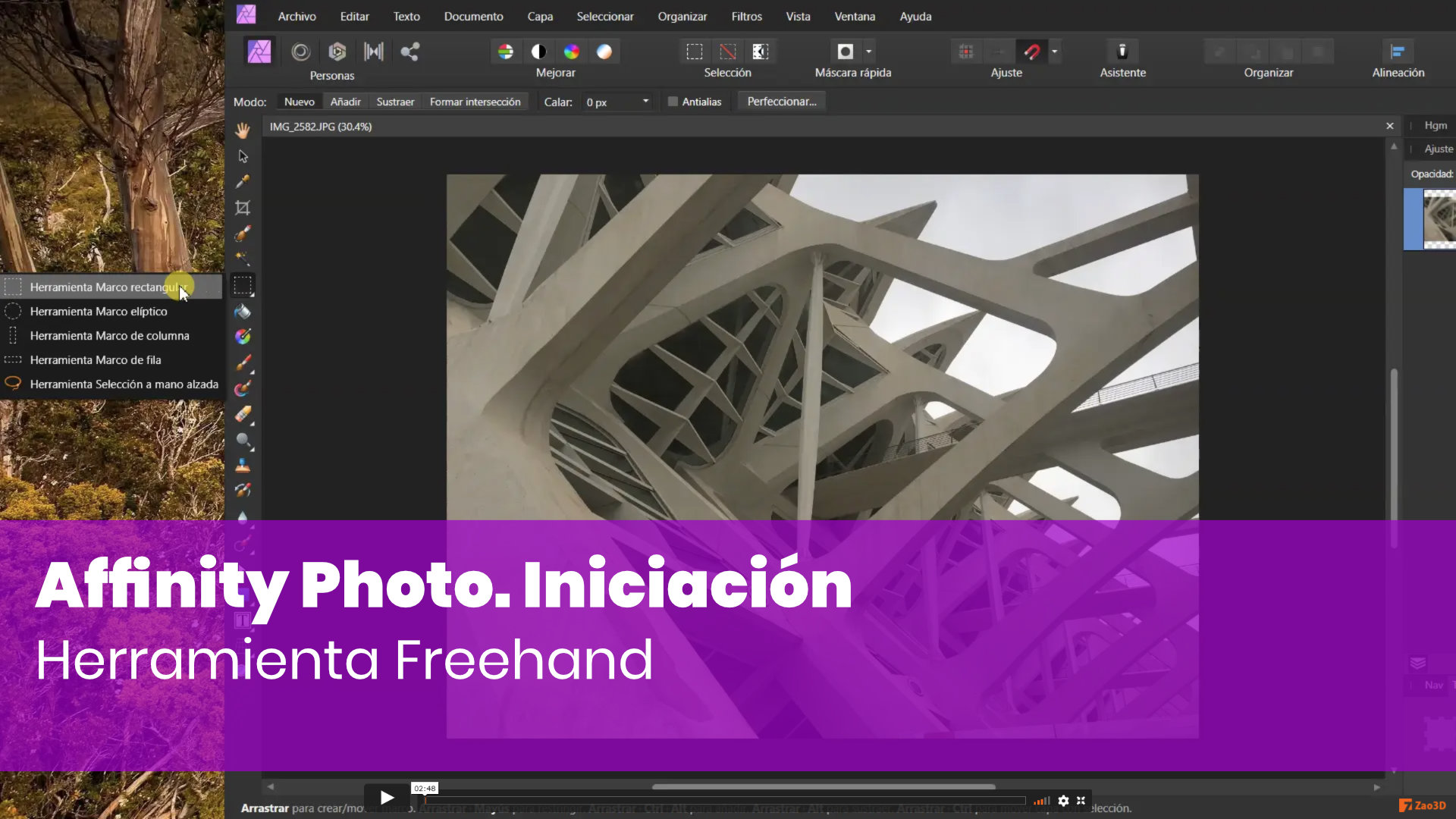Screen dimensions: 1456x819
Task: Open the Filtros menu
Action: point(746,16)
